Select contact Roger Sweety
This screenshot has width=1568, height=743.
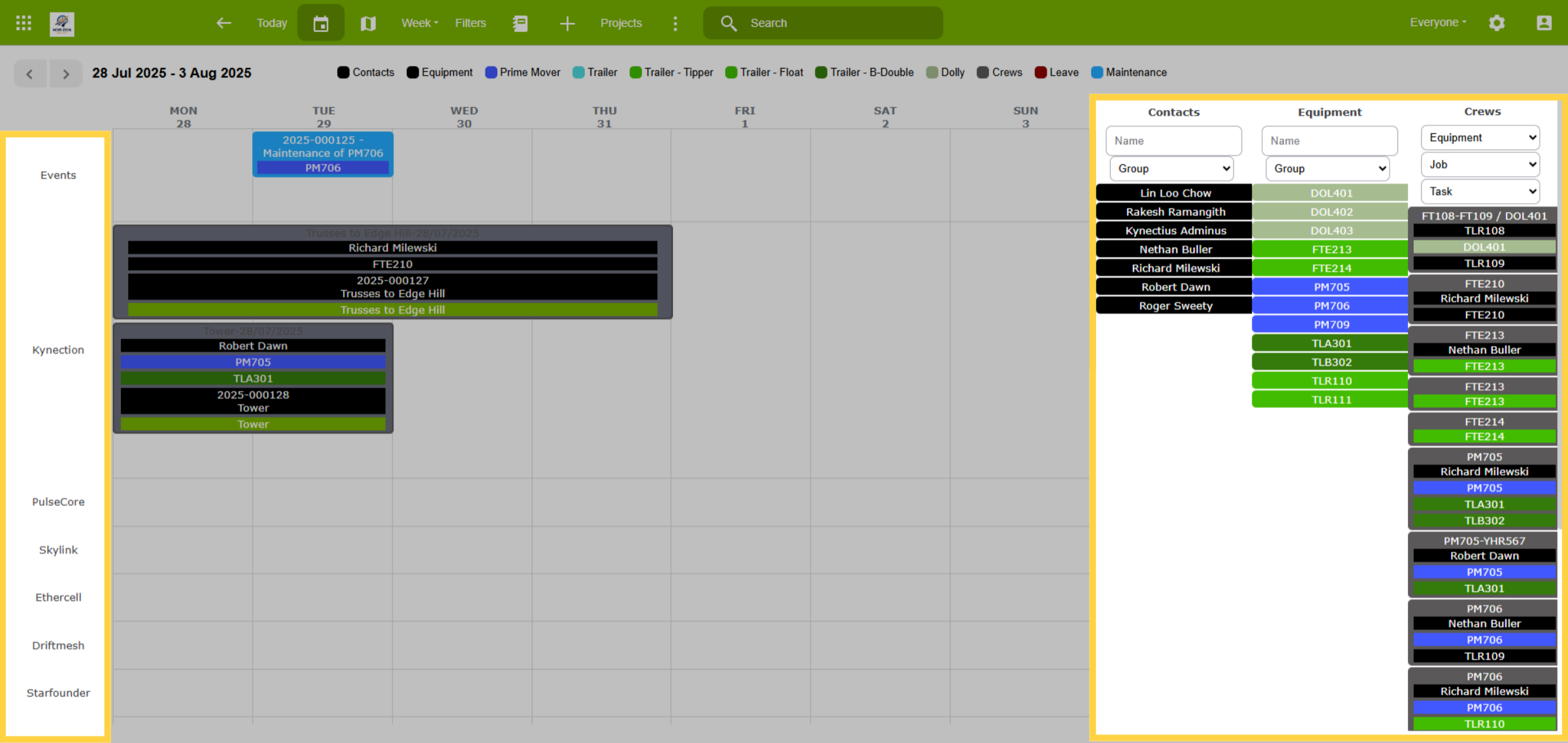point(1175,306)
